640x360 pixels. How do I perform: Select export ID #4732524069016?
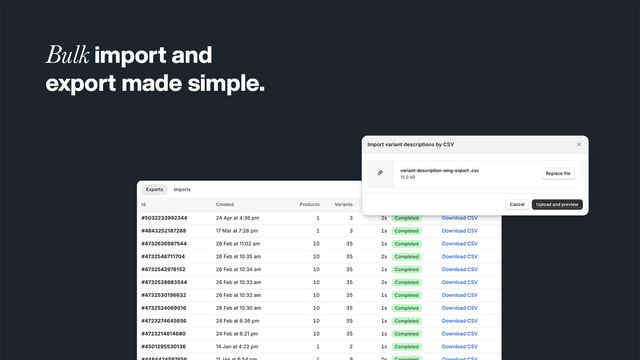click(x=164, y=308)
